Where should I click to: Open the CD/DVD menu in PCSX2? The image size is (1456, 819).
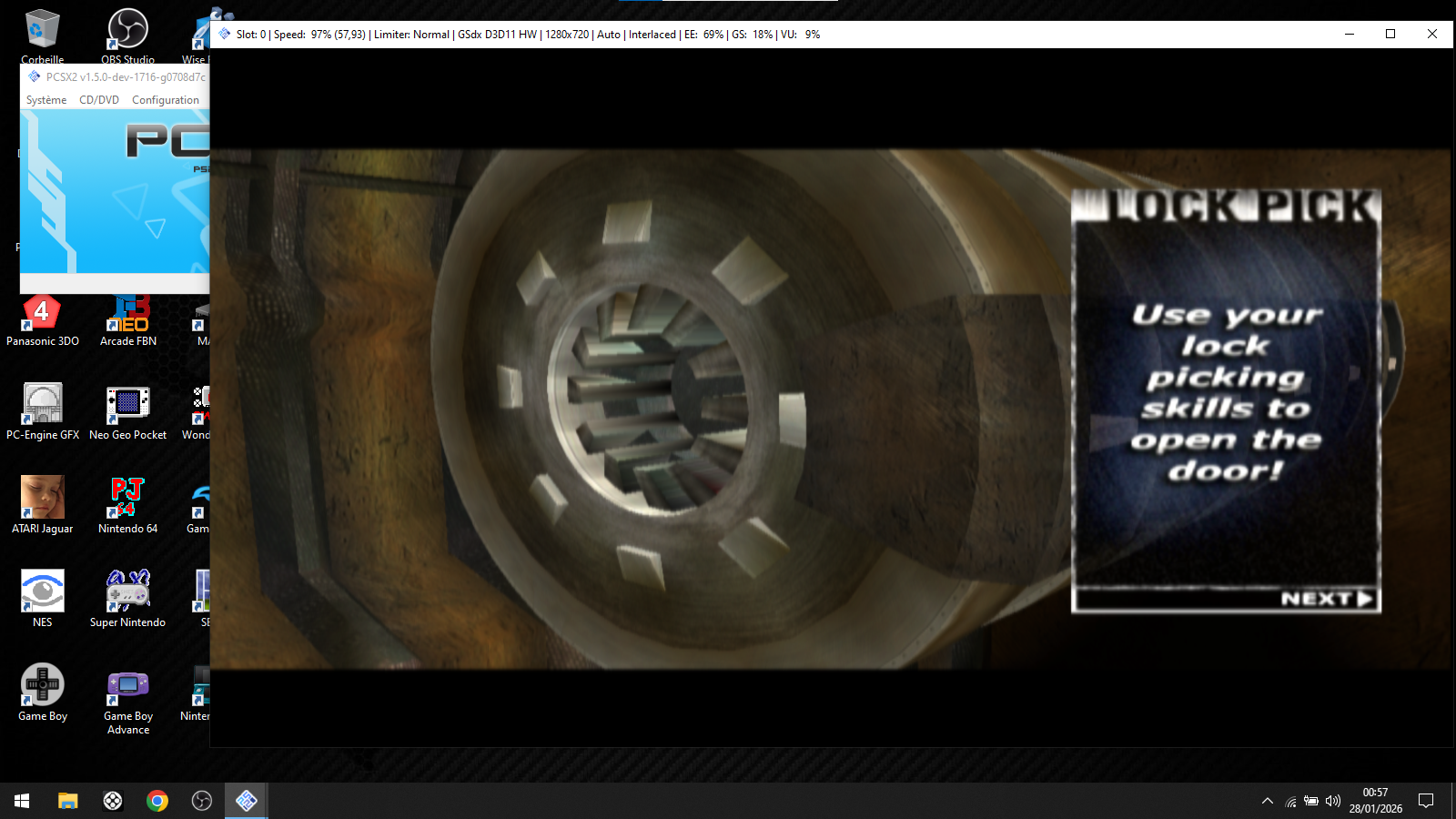99,100
